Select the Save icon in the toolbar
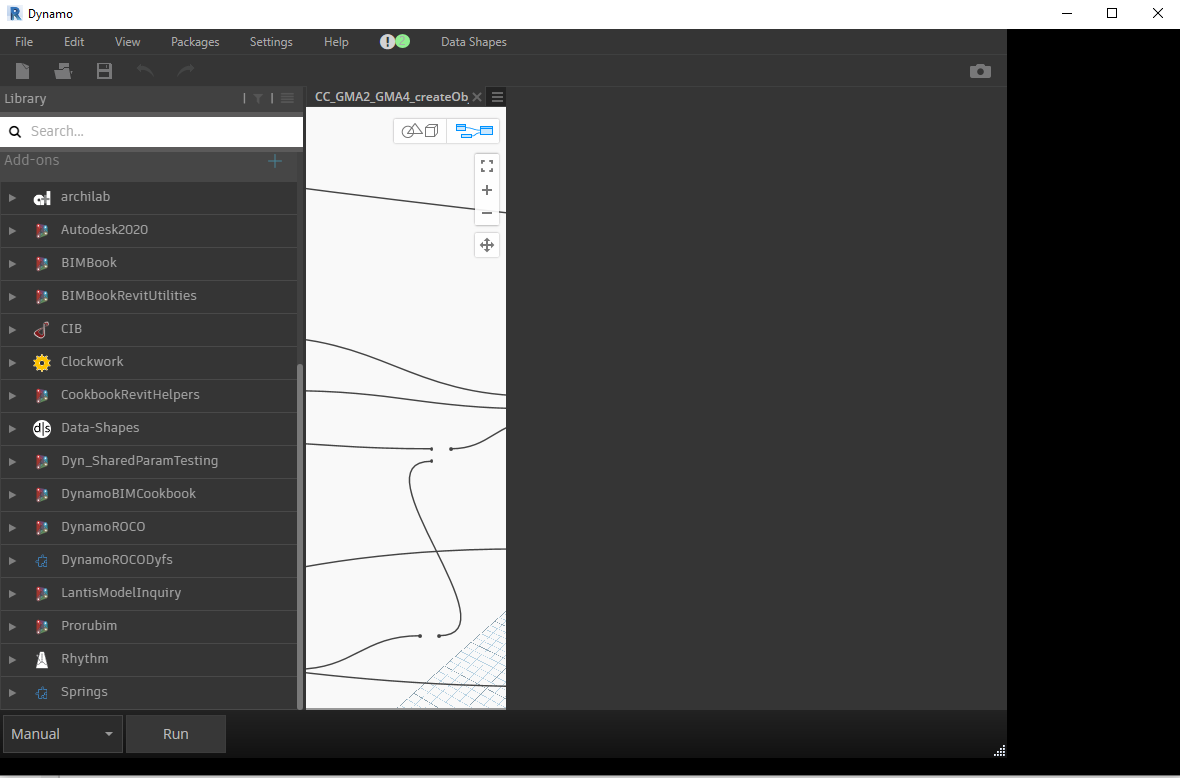The height and width of the screenshot is (778, 1180). (103, 71)
